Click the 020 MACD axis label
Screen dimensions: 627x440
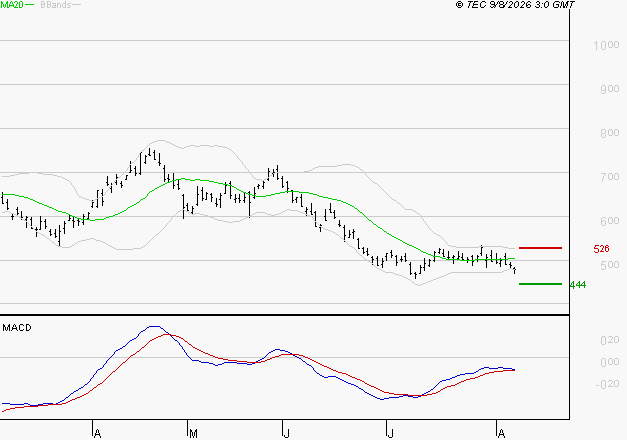pos(610,340)
